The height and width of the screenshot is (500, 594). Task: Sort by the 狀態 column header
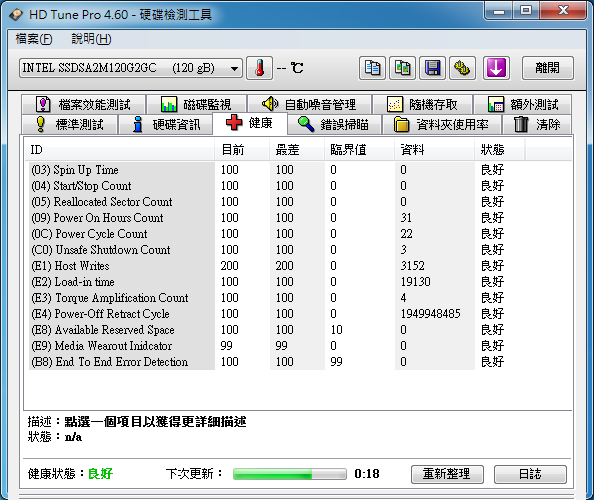click(500, 150)
